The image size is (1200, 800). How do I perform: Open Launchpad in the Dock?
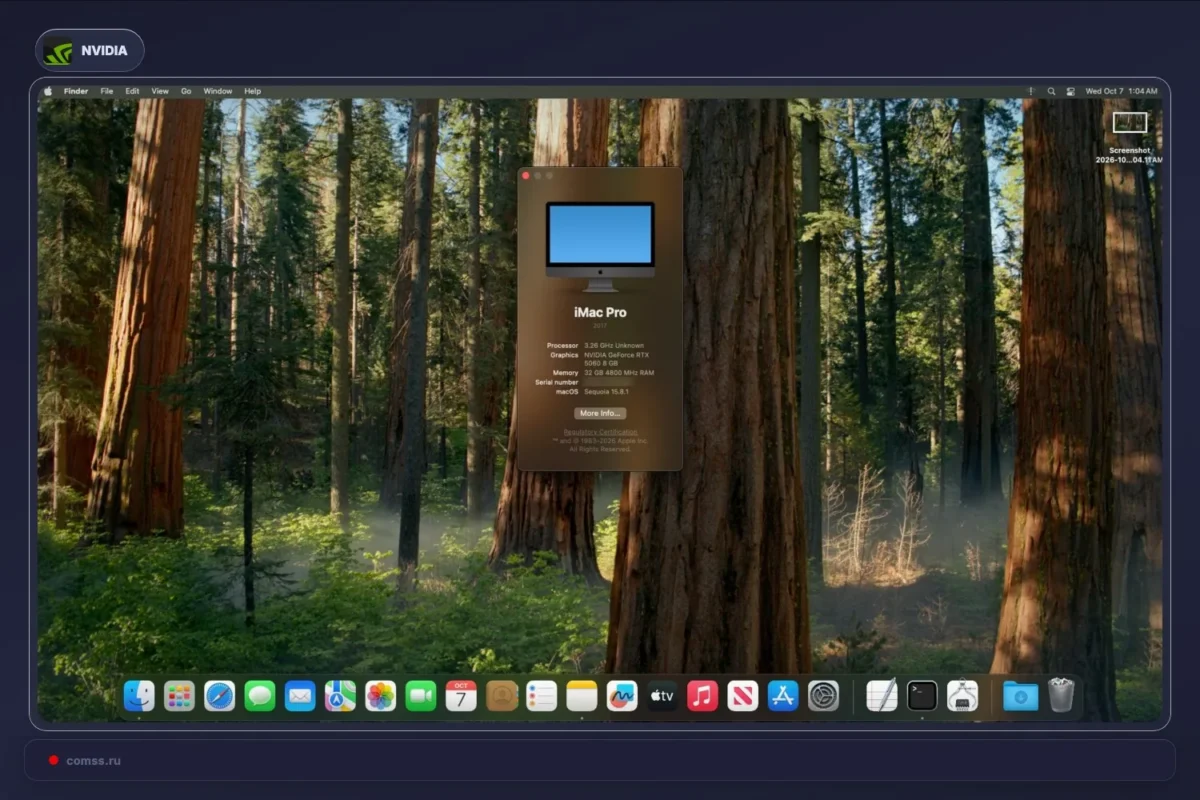click(x=179, y=695)
